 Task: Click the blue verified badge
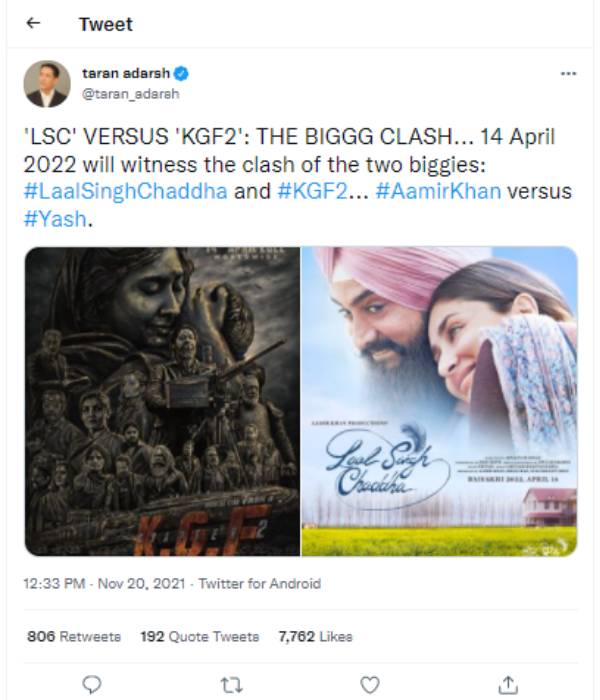pos(181,73)
